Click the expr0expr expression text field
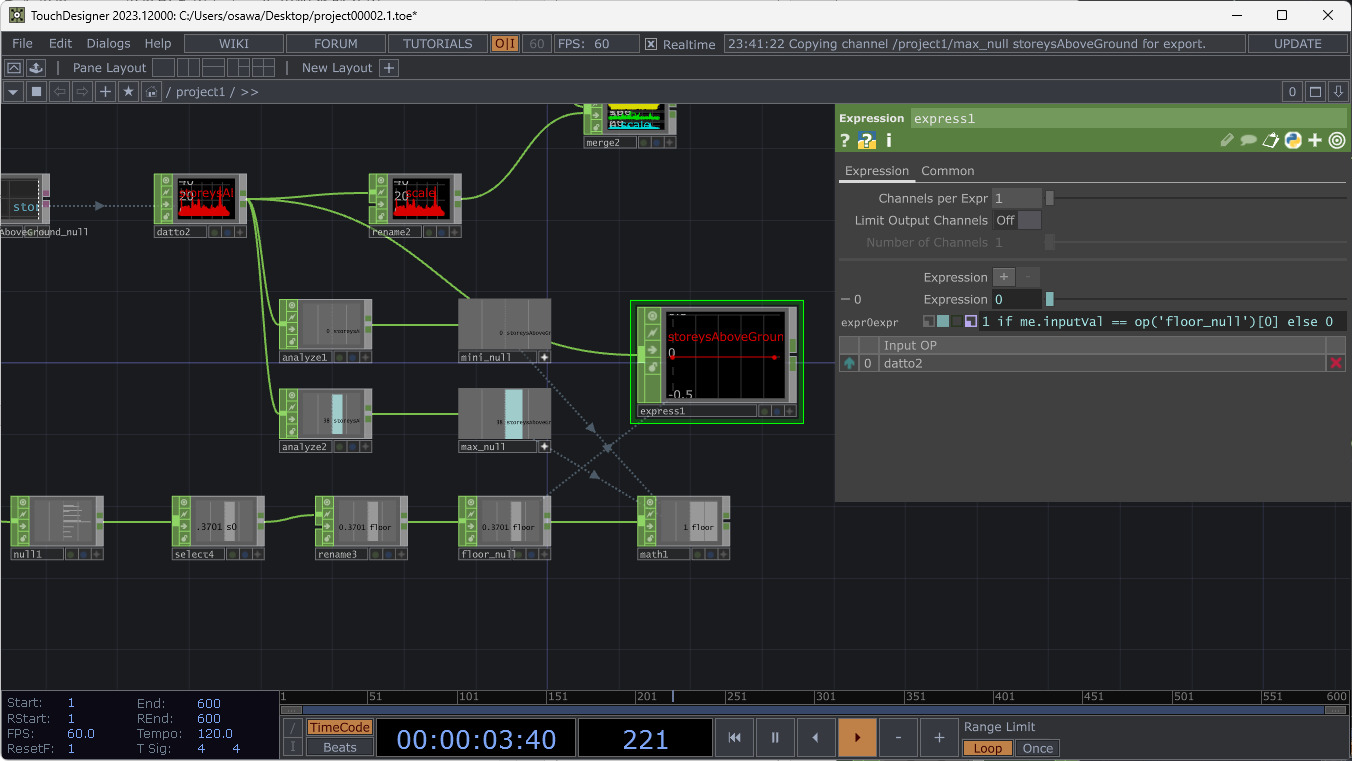 [1163, 322]
